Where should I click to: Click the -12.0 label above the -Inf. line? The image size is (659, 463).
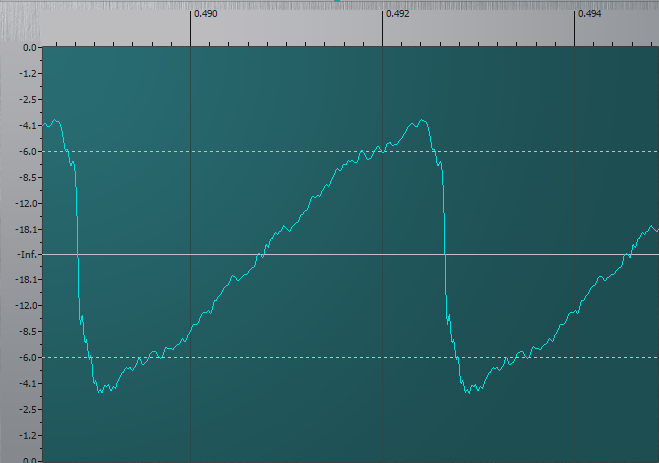[26, 204]
